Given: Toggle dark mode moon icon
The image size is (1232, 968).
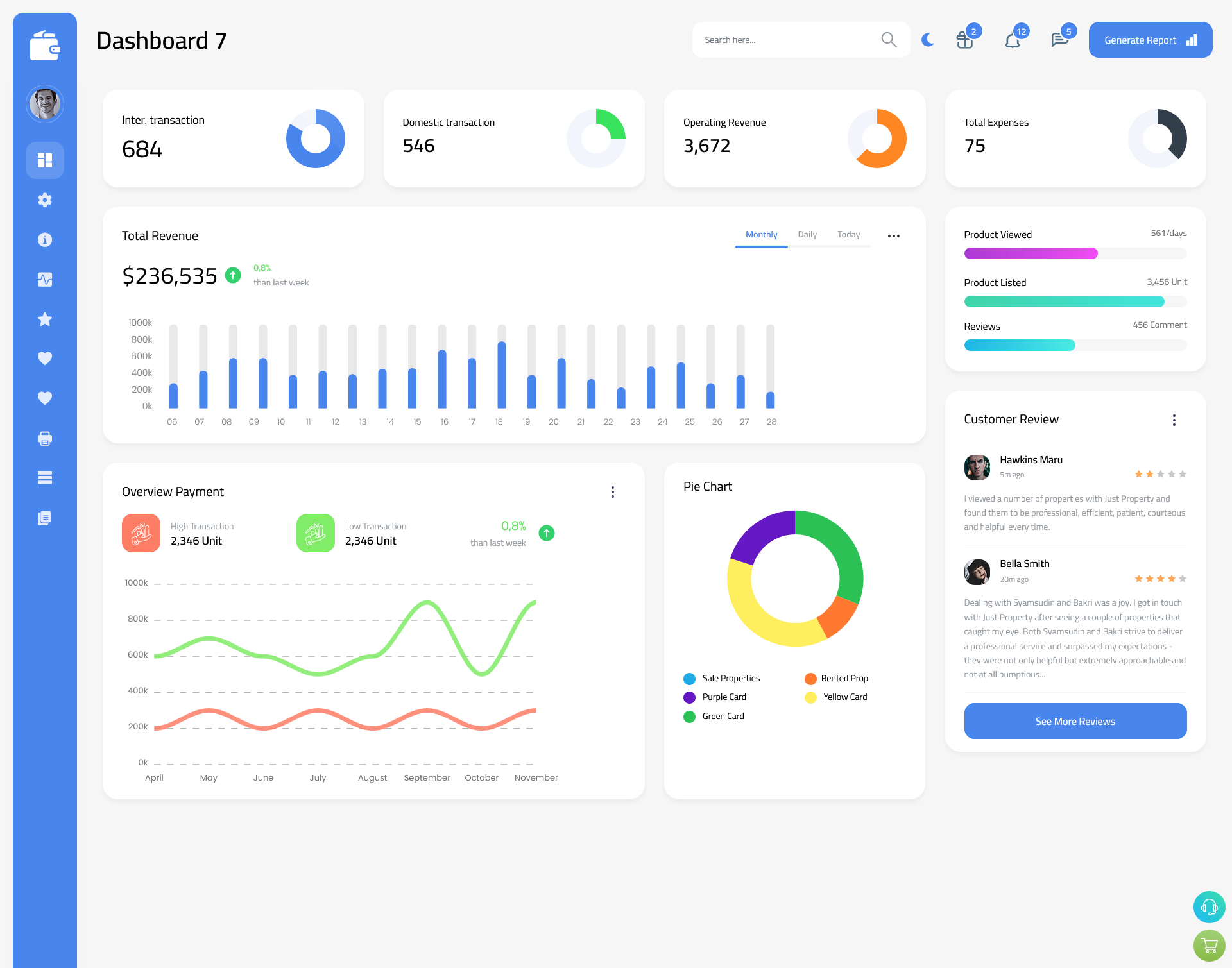Looking at the screenshot, I should 926,40.
